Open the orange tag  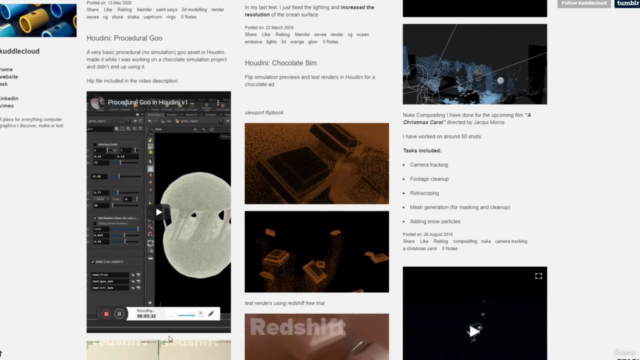[297, 42]
